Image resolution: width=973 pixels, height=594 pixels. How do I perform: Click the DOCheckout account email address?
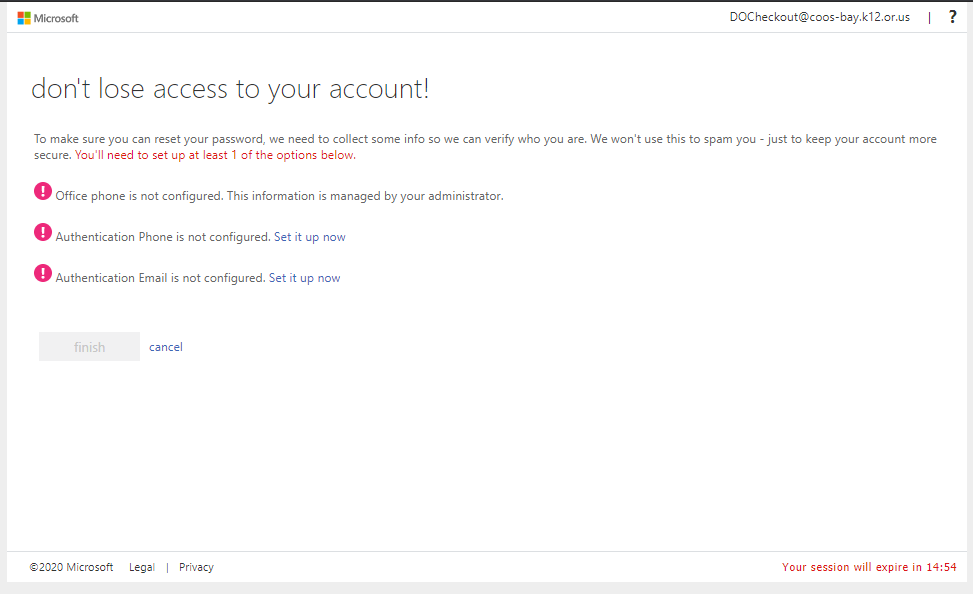[x=820, y=17]
